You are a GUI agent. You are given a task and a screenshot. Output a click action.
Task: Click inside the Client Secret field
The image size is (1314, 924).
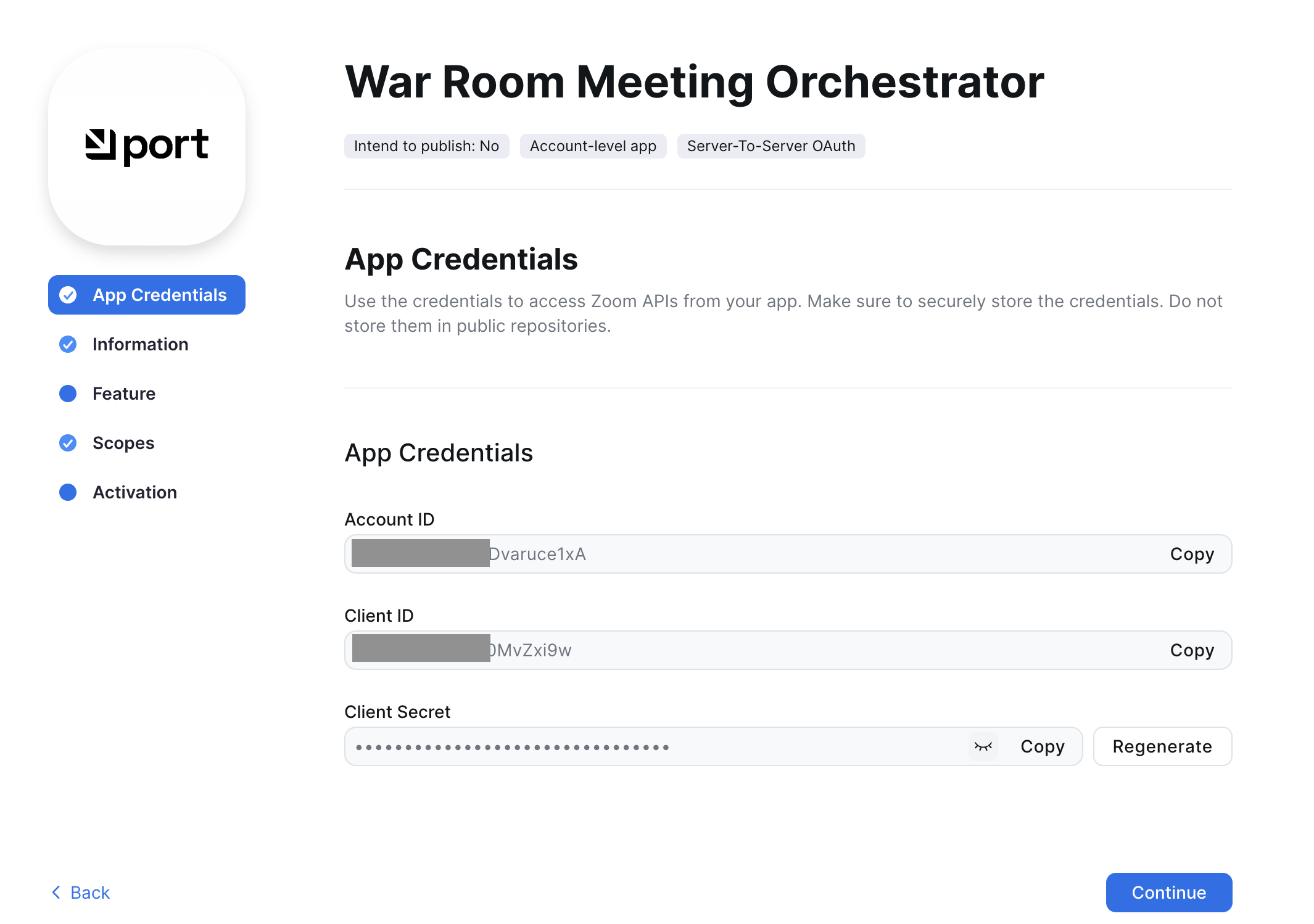click(654, 746)
